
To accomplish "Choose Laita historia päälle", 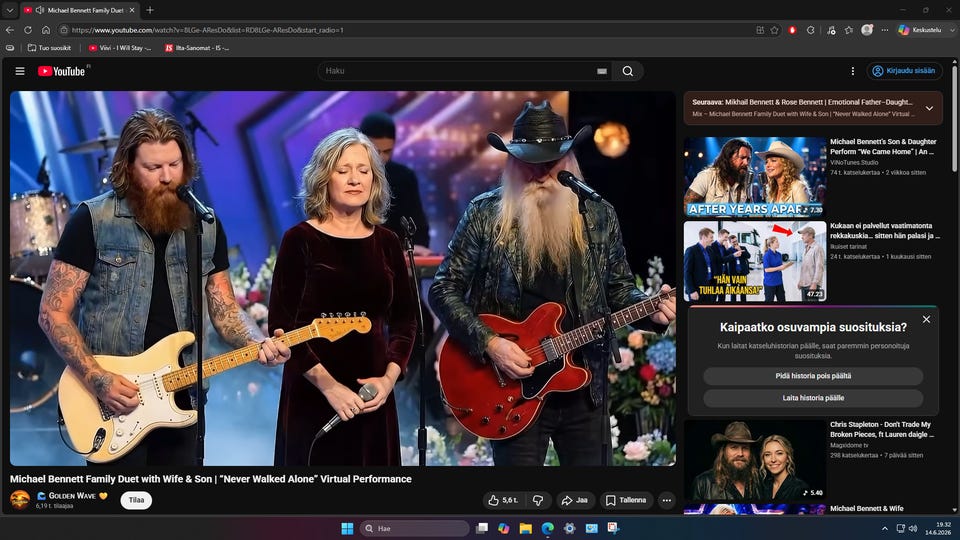I will click(812, 398).
